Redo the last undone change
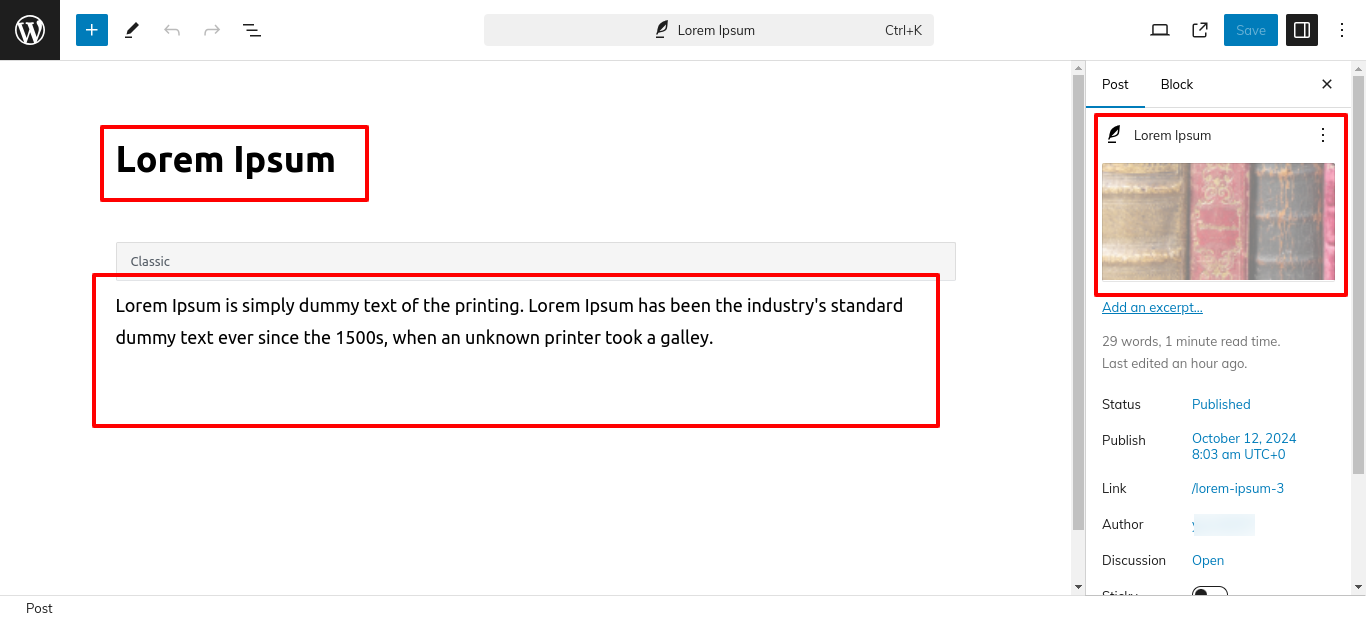 point(212,30)
